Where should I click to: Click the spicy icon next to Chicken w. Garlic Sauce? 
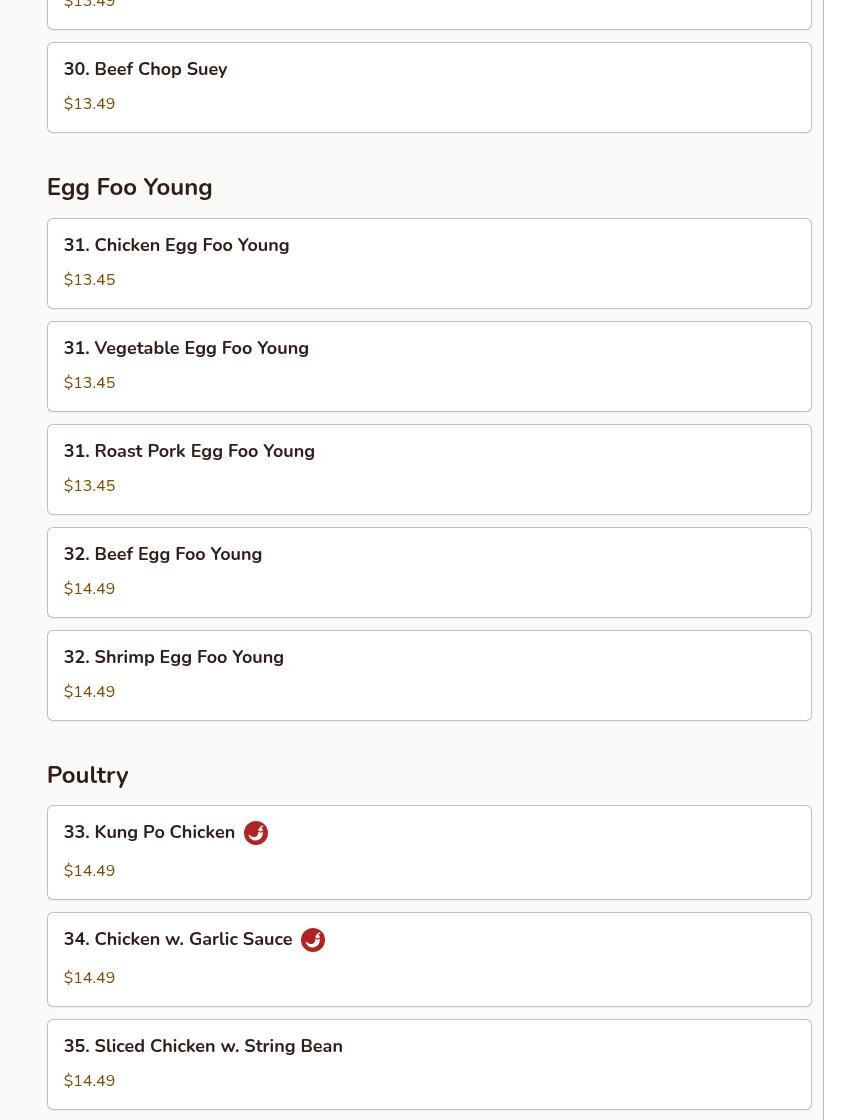(x=313, y=940)
